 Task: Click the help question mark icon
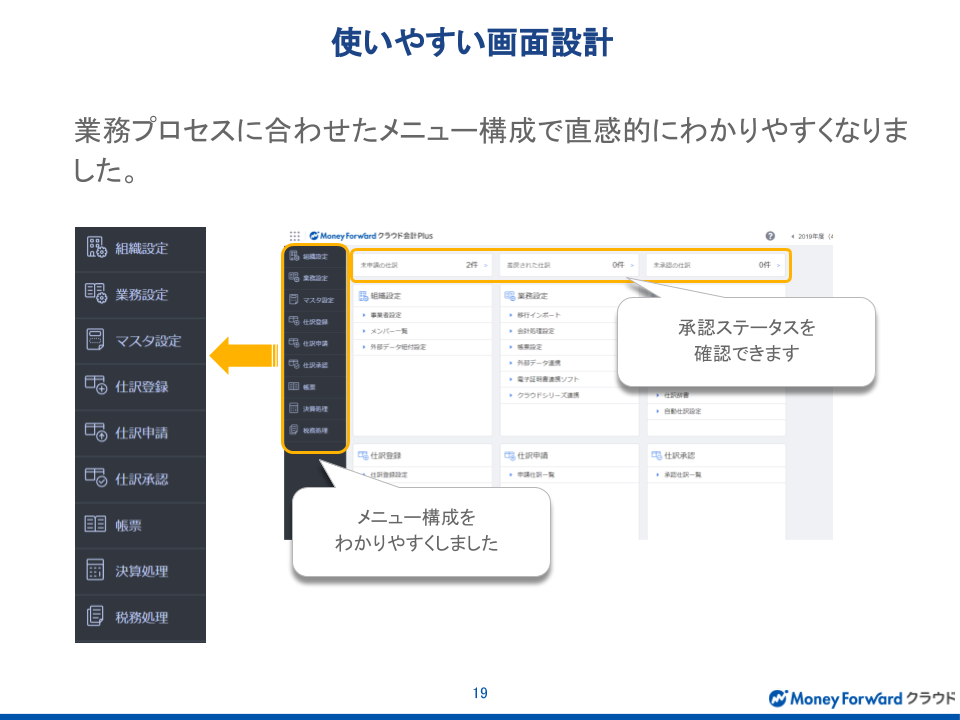[x=770, y=236]
